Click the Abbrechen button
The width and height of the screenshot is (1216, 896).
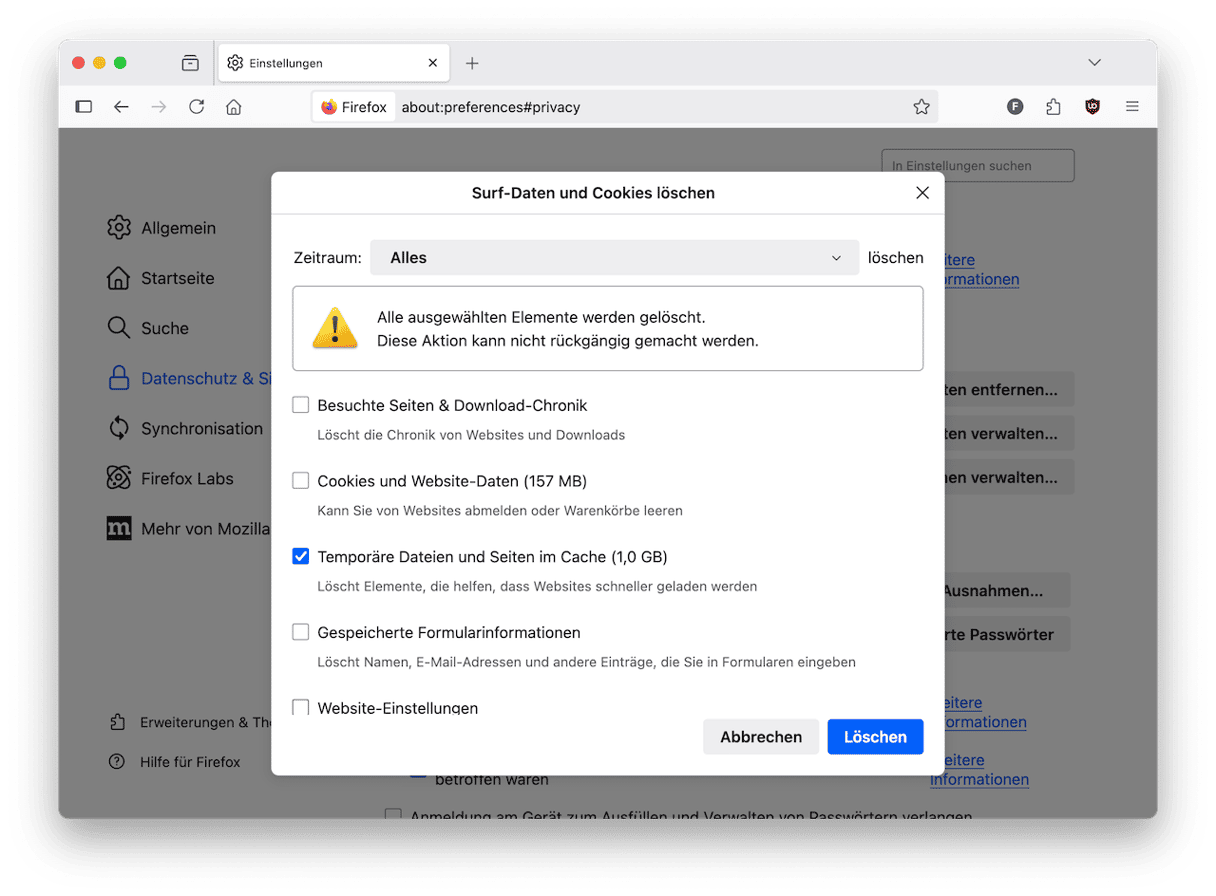761,737
